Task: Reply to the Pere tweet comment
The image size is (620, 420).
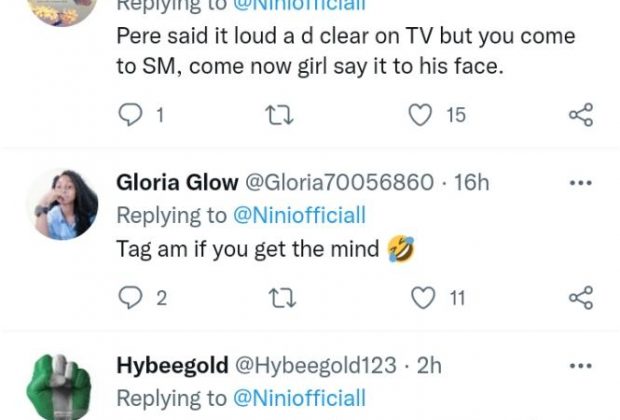Action: [x=132, y=115]
